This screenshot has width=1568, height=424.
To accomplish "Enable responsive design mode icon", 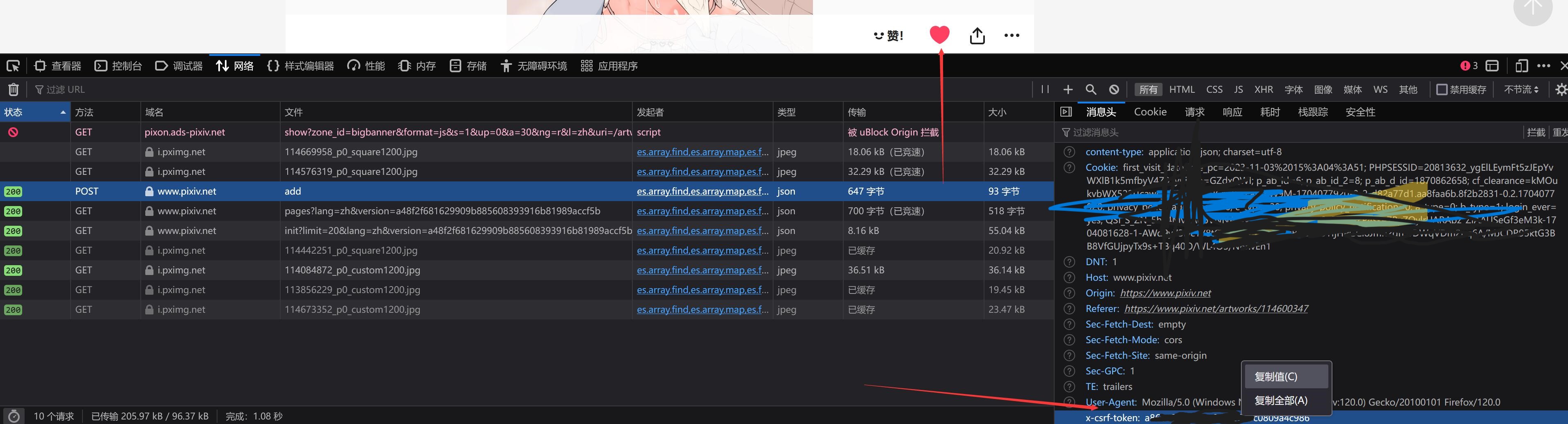I will [1521, 66].
